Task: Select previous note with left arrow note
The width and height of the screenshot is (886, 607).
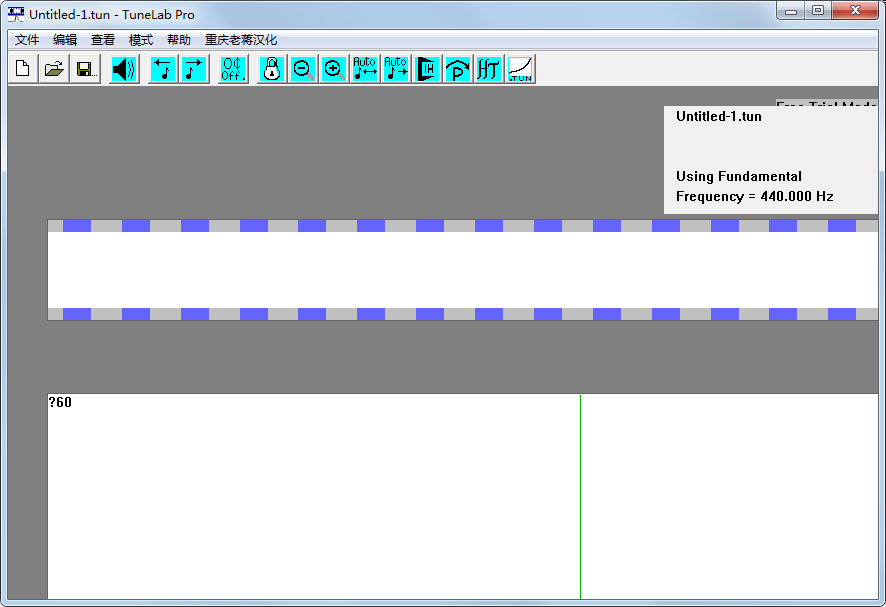Action: [x=163, y=69]
